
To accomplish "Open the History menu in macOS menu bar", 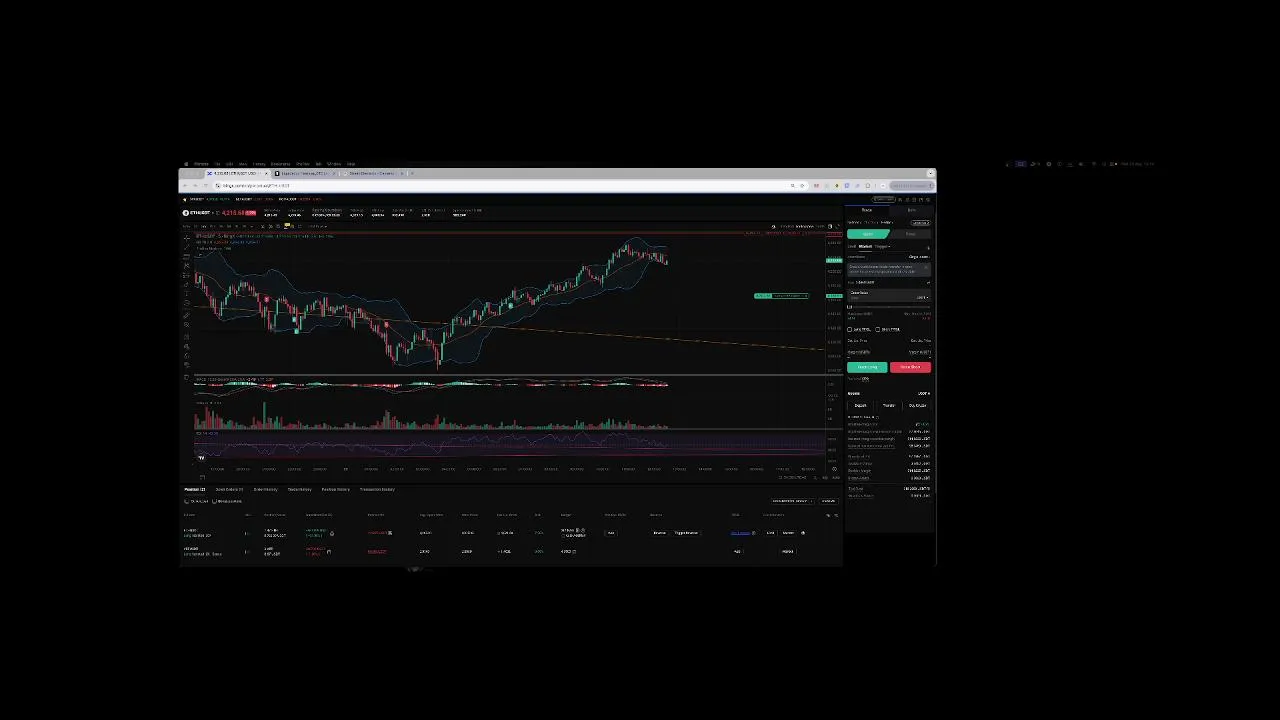I will click(259, 164).
